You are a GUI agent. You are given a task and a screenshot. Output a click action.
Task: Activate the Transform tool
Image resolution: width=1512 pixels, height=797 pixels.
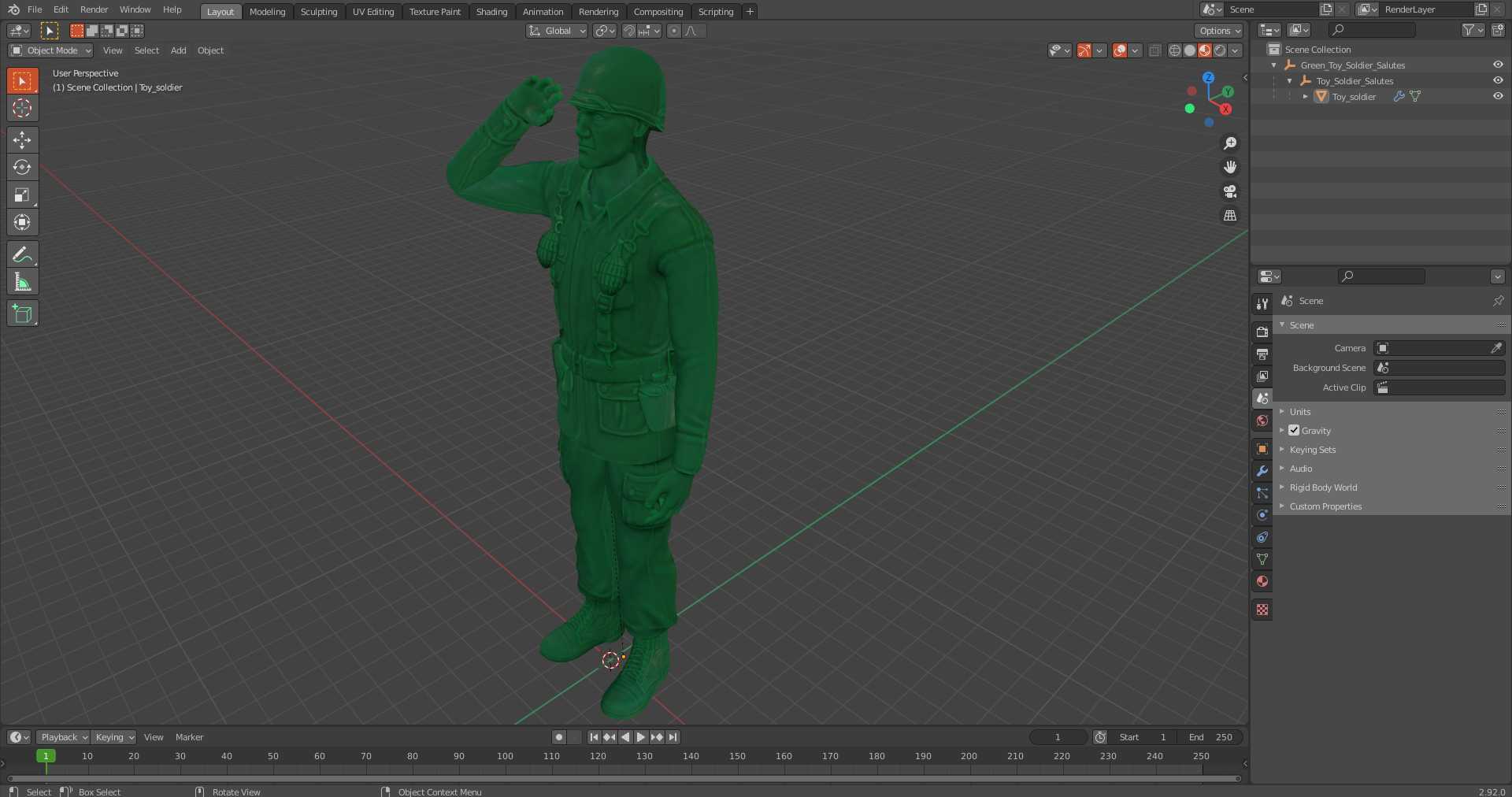tap(22, 222)
